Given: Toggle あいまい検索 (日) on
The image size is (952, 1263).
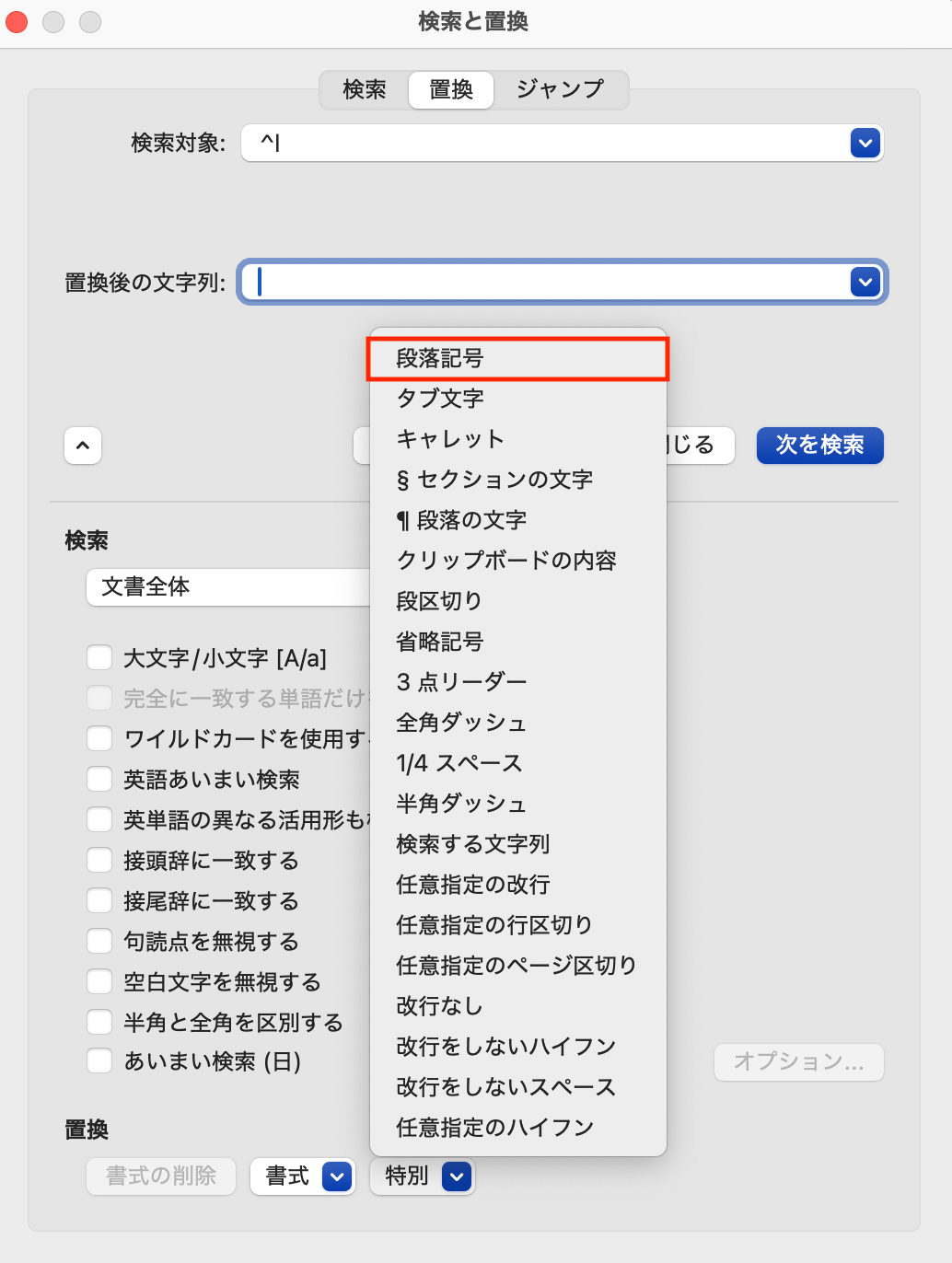Looking at the screenshot, I should click(x=99, y=1060).
